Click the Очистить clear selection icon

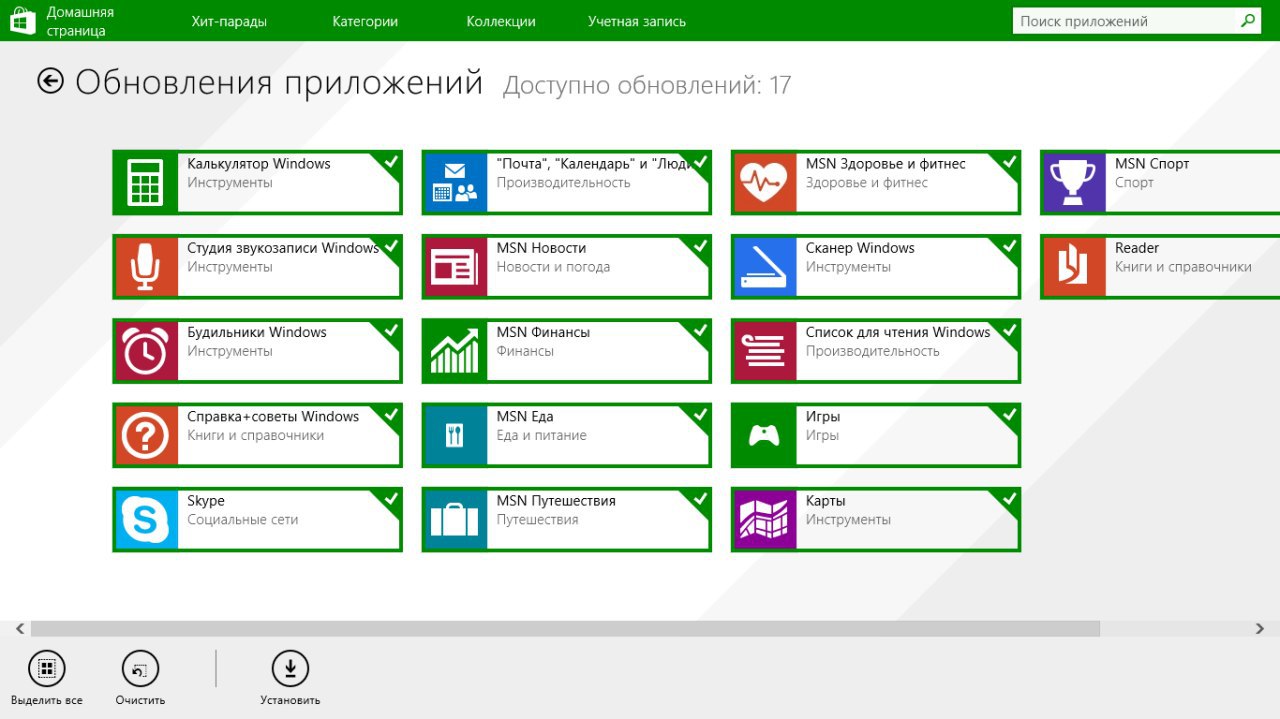140,668
